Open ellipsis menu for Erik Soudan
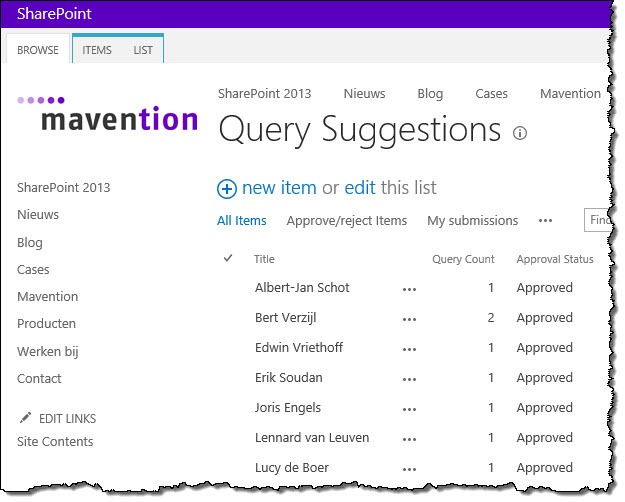Viewport: 625px width, 502px height. [x=409, y=379]
